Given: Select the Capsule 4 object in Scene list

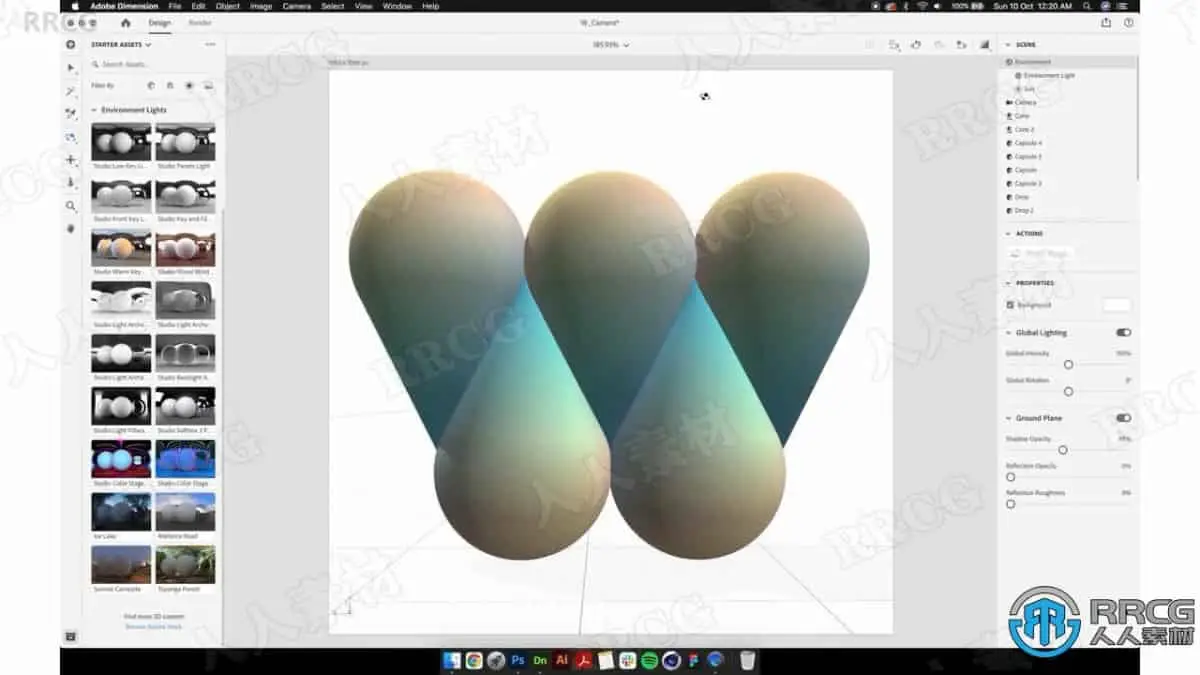Looking at the screenshot, I should tap(1030, 143).
